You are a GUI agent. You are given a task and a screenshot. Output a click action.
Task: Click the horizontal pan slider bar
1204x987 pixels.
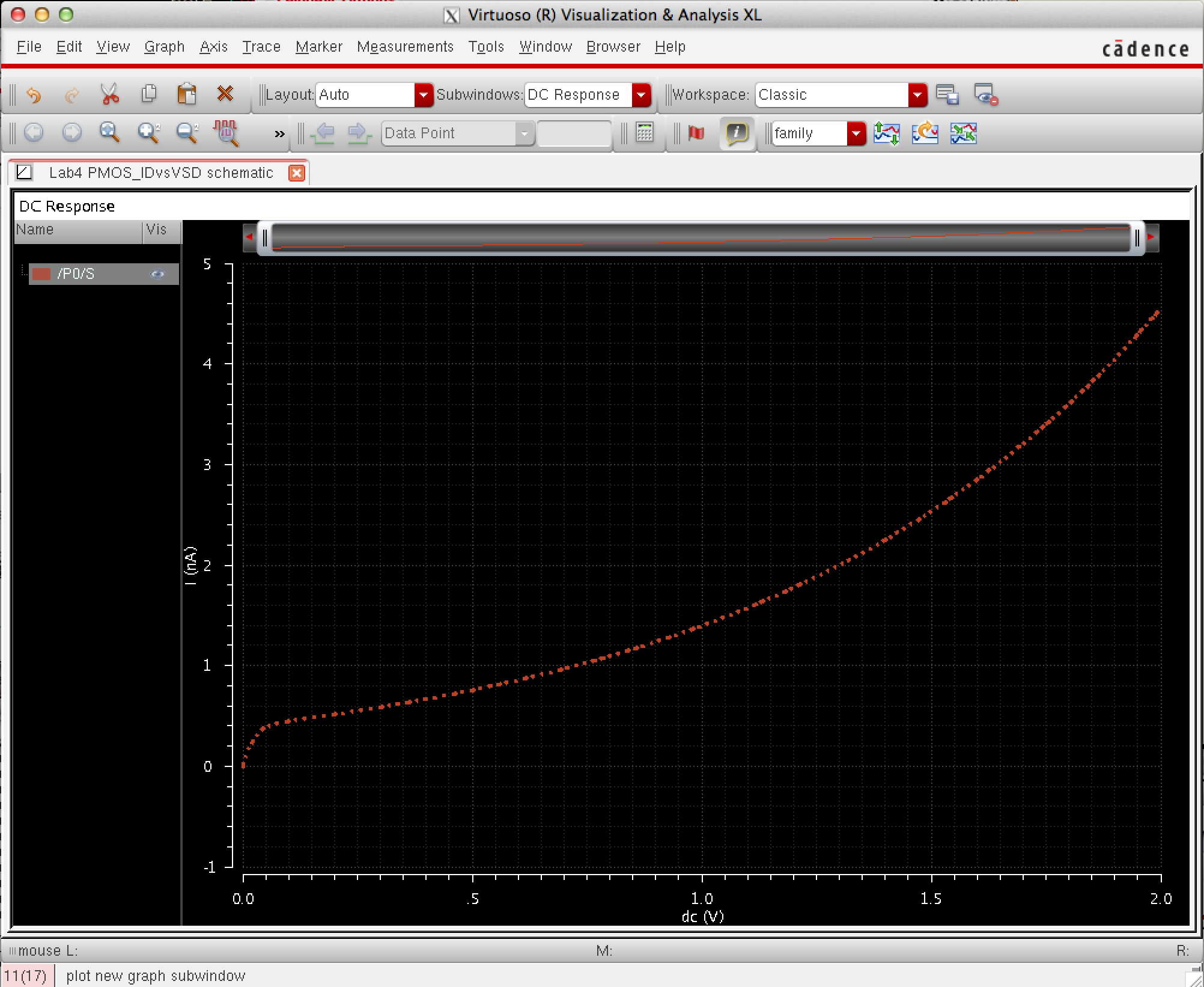[x=701, y=237]
